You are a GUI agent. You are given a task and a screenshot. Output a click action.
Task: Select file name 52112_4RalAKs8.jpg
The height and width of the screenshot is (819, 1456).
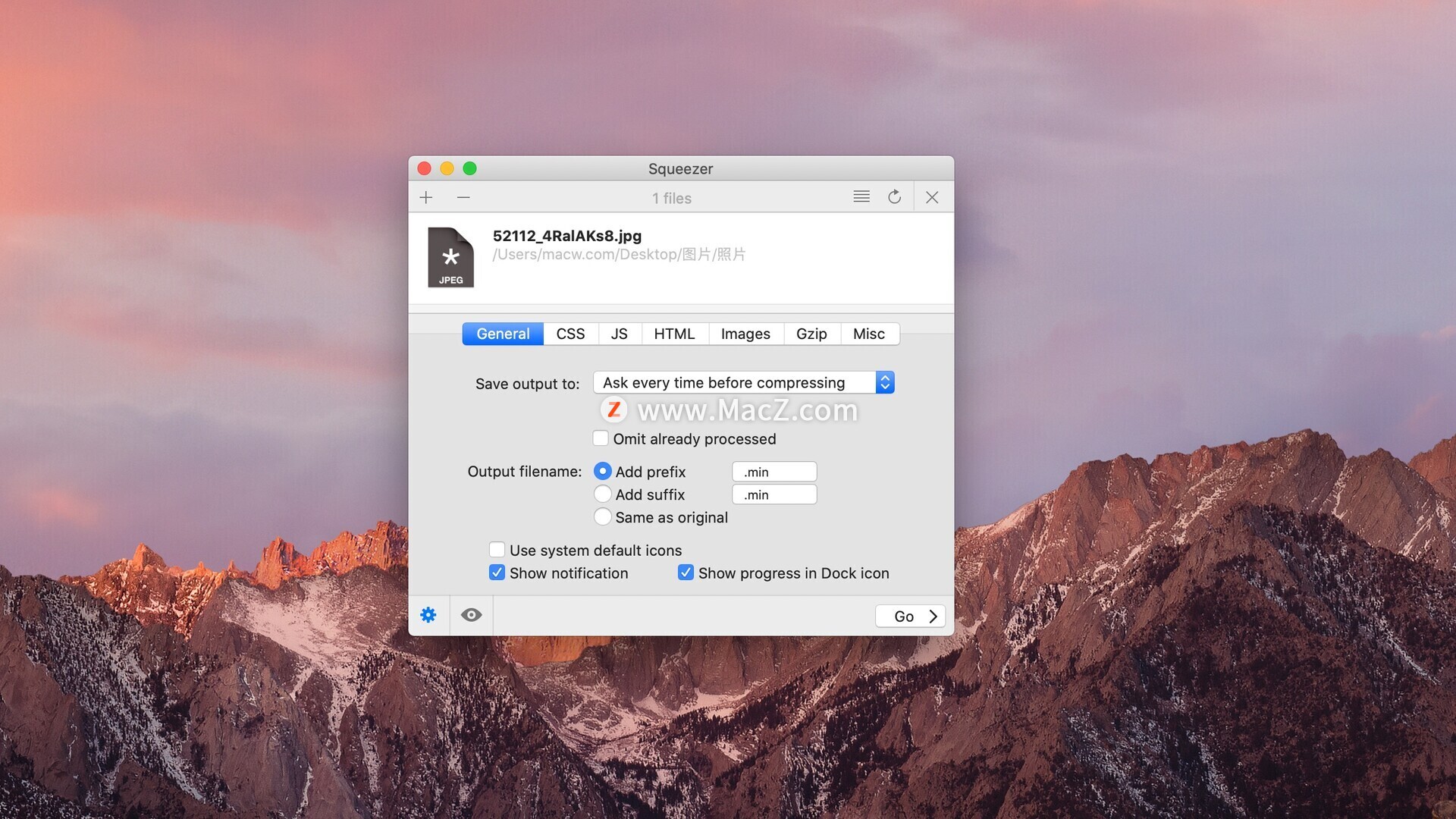tap(567, 236)
